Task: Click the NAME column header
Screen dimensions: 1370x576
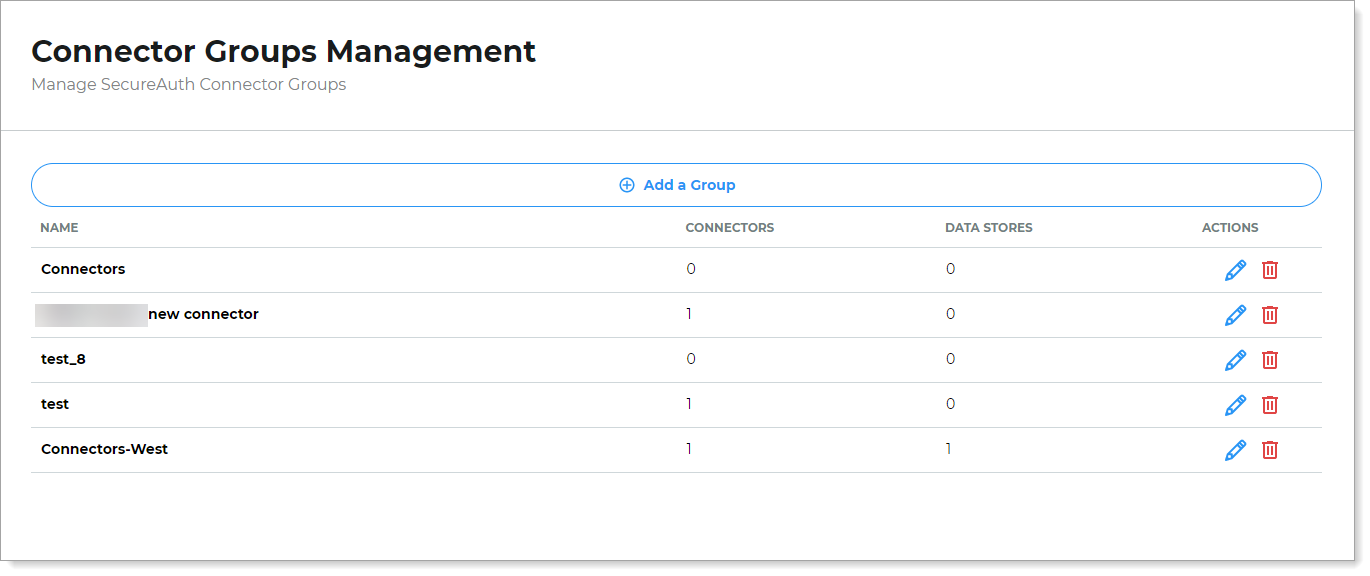Action: (59, 228)
